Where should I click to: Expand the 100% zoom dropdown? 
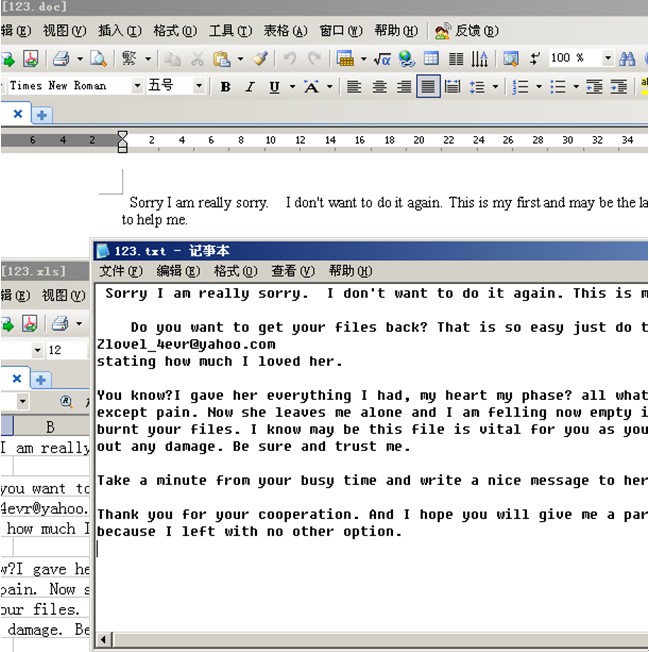coord(607,59)
